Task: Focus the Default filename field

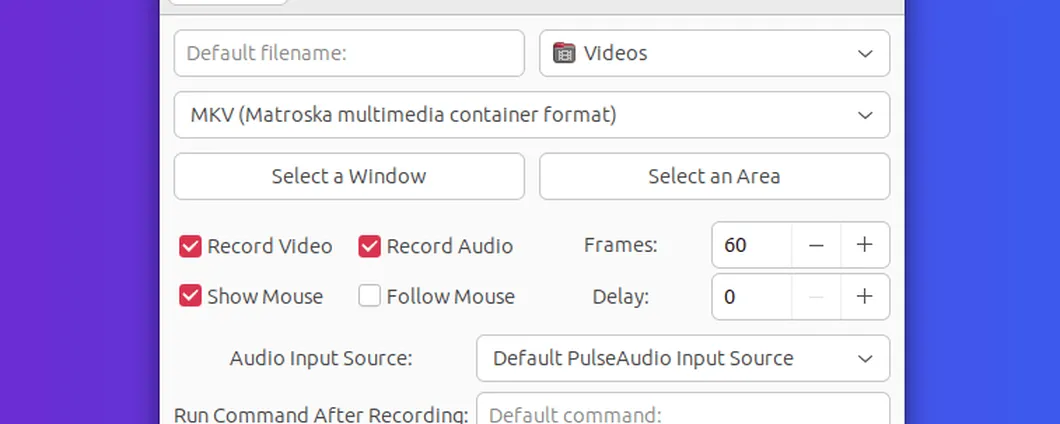Action: point(349,53)
